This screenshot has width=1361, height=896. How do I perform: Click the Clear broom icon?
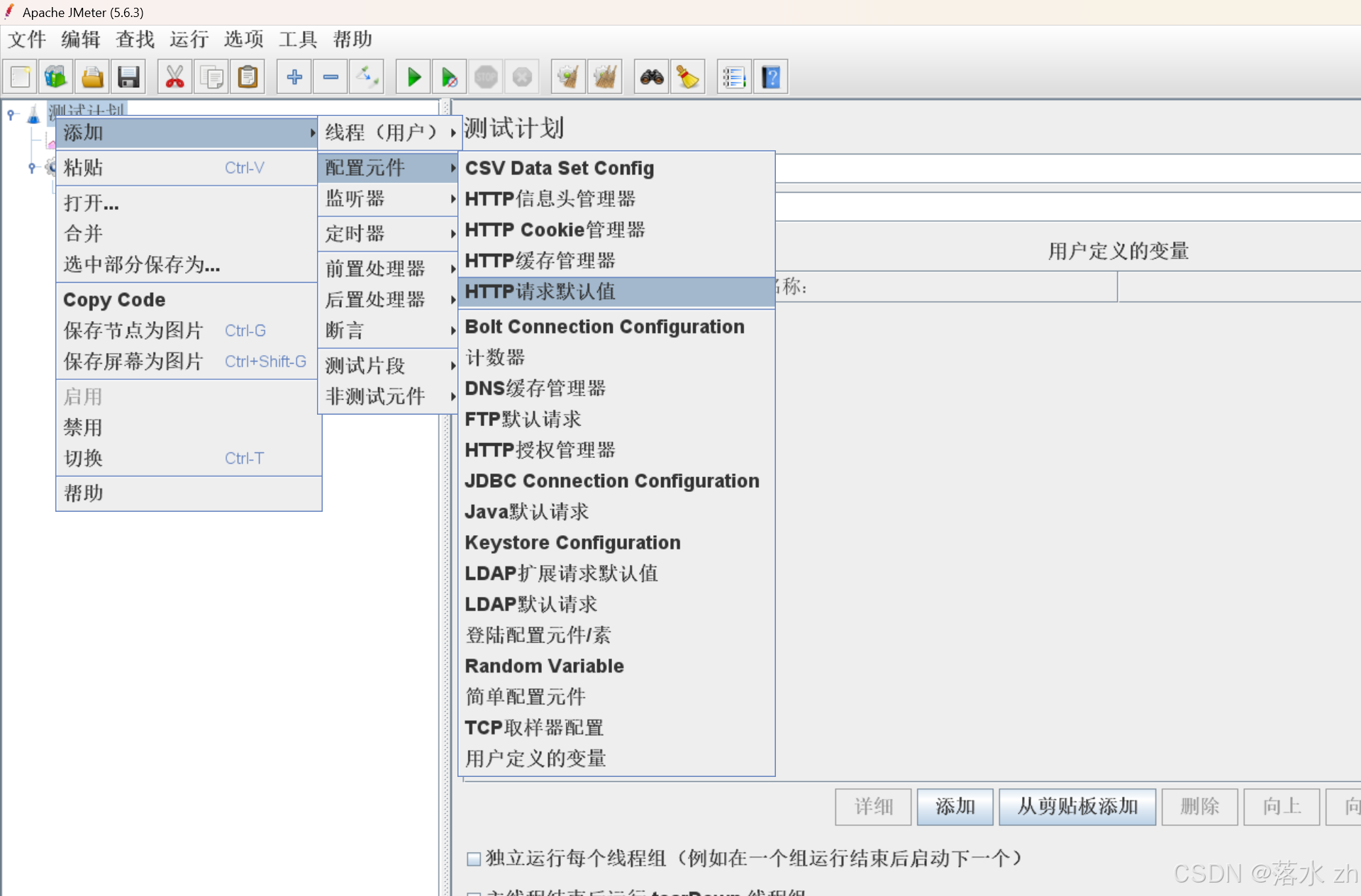(569, 77)
